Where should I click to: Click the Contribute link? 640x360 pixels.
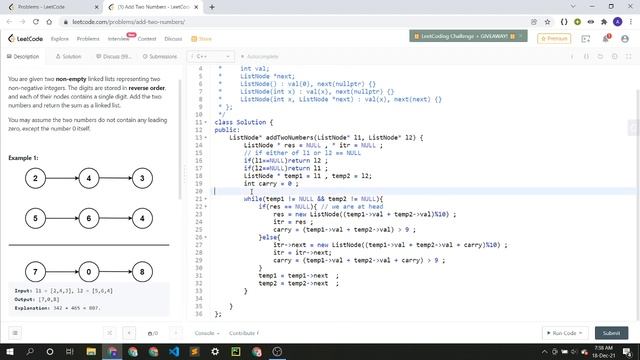pos(244,333)
